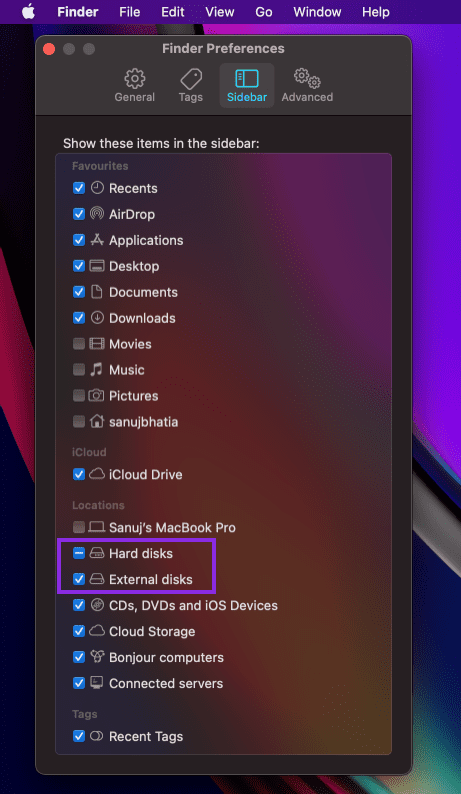Click the Recent Tags icon
461x794 pixels.
(x=97, y=736)
